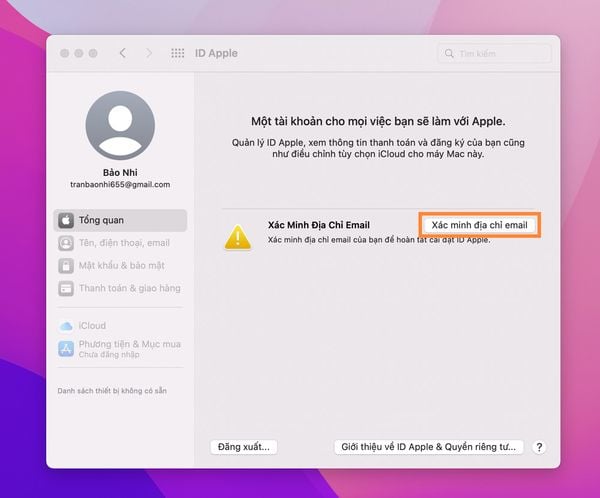The image size is (600, 498).
Task: Click the Bảo Nhi account name
Action: point(120,173)
